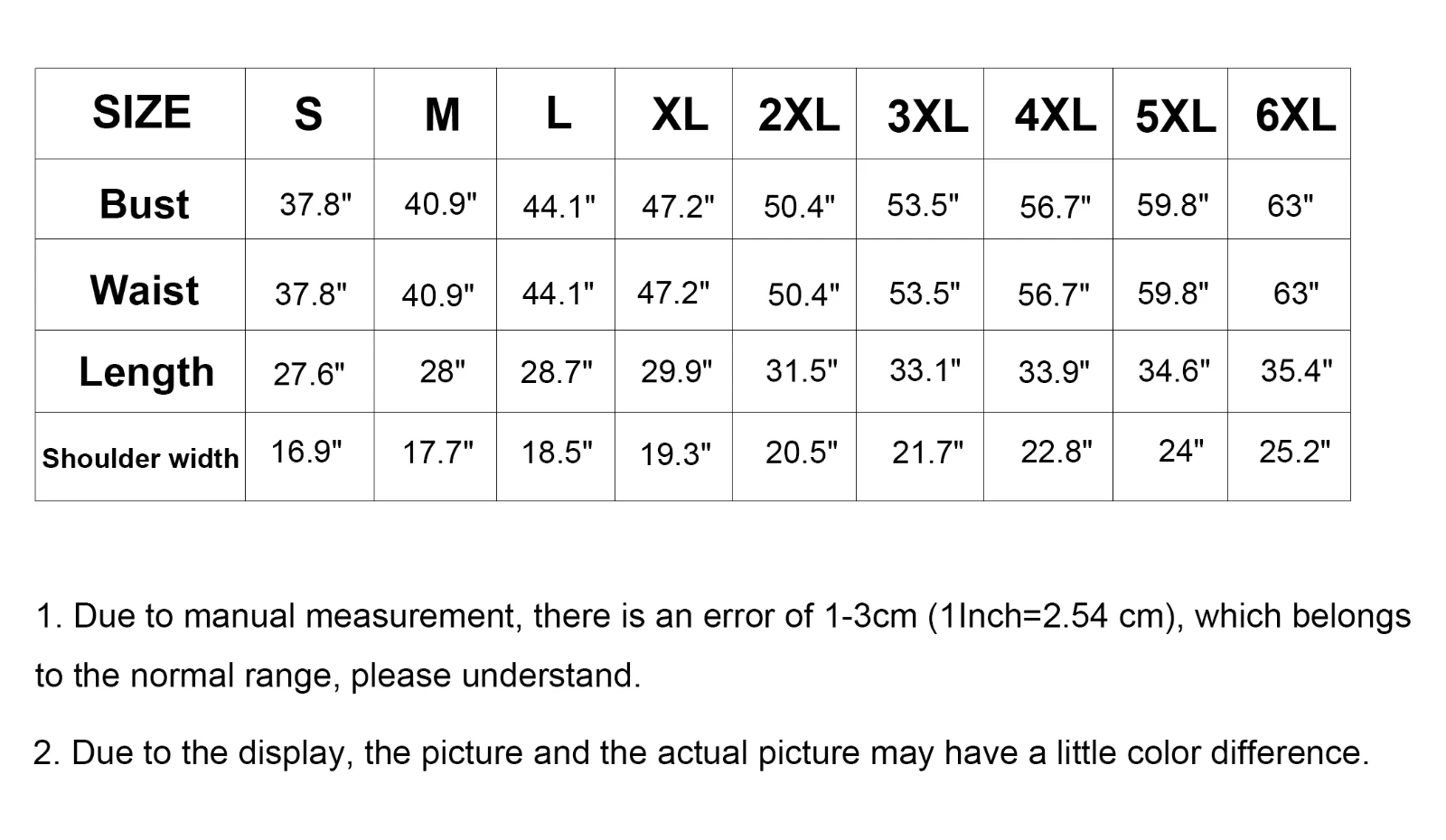Select the Bust value for size 4XL

click(x=1055, y=207)
